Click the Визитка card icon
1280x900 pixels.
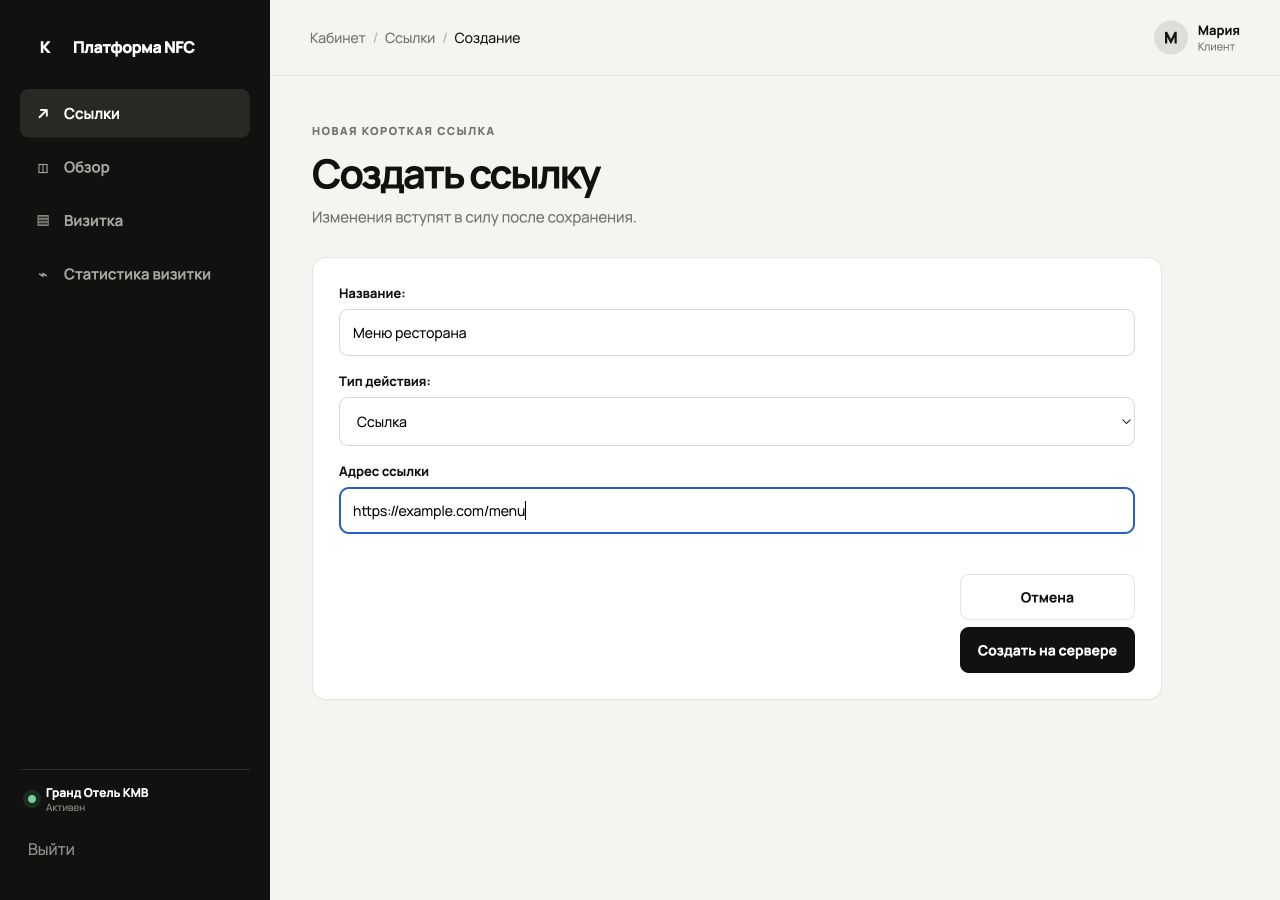point(43,221)
